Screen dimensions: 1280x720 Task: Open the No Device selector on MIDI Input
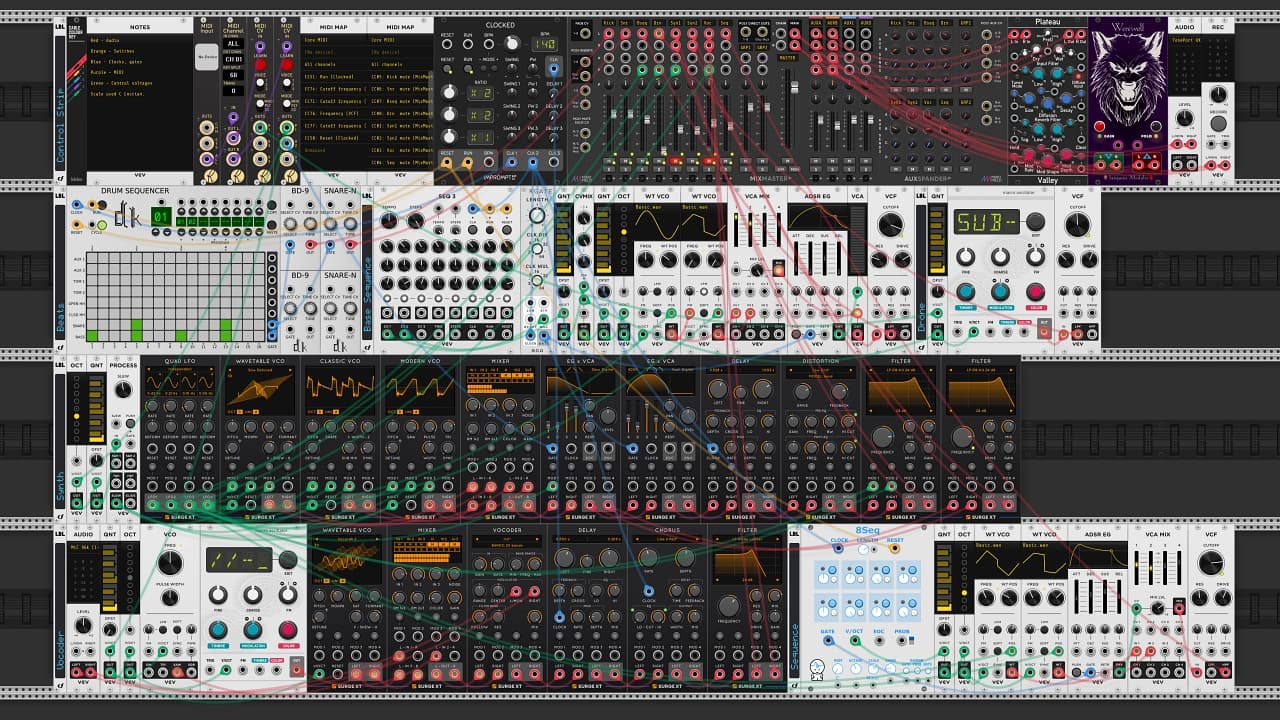coord(206,57)
